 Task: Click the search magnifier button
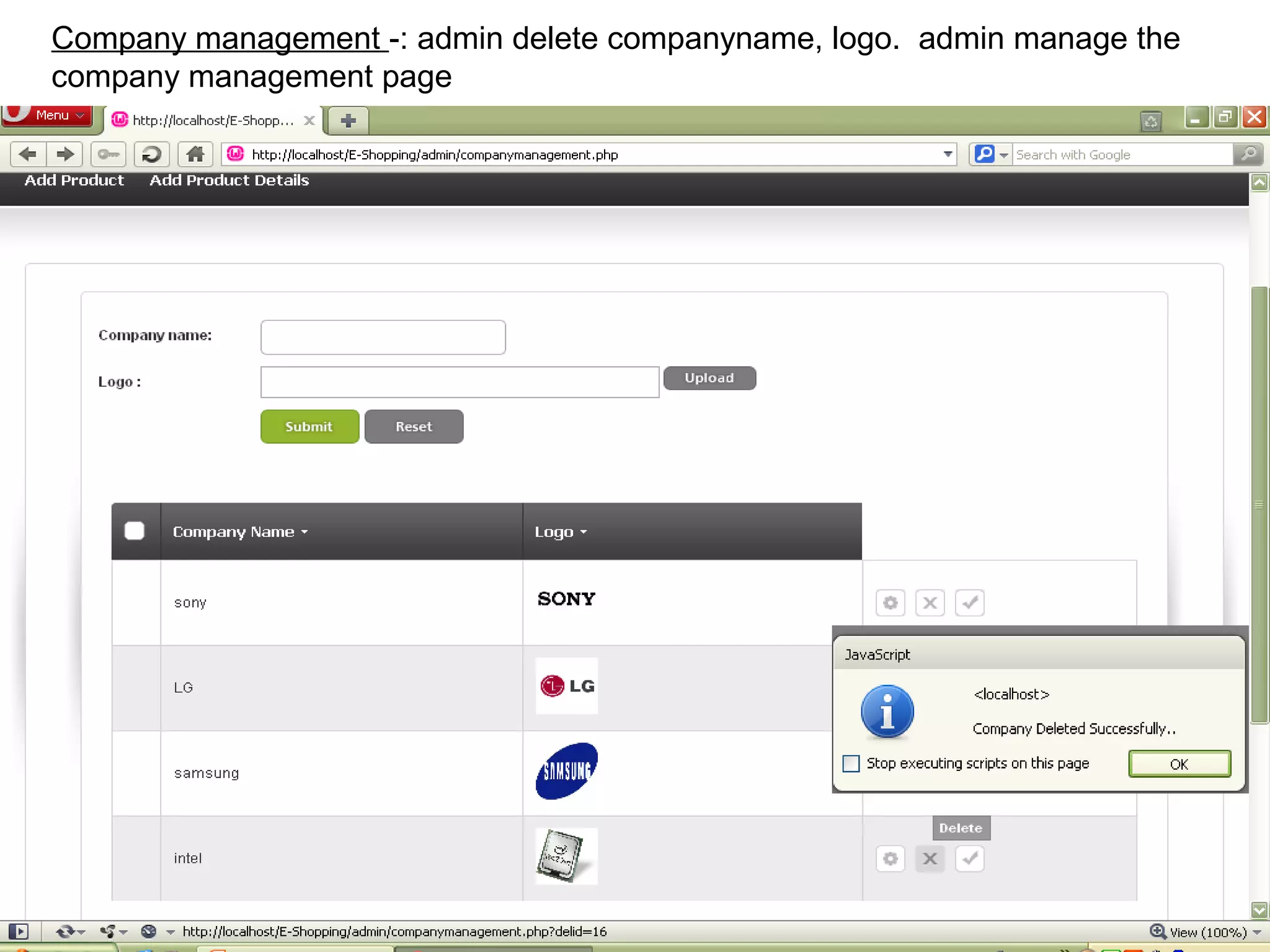[x=1248, y=154]
